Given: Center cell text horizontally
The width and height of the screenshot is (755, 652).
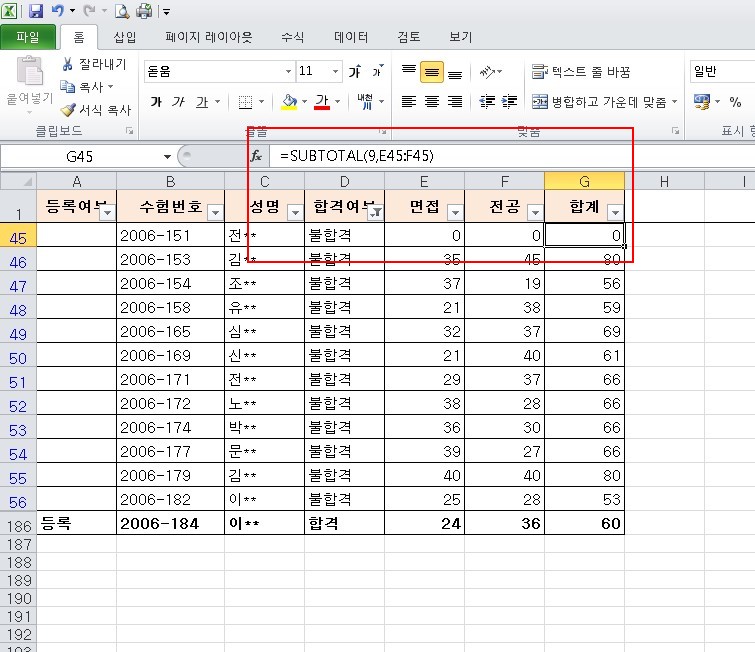Looking at the screenshot, I should [432, 102].
